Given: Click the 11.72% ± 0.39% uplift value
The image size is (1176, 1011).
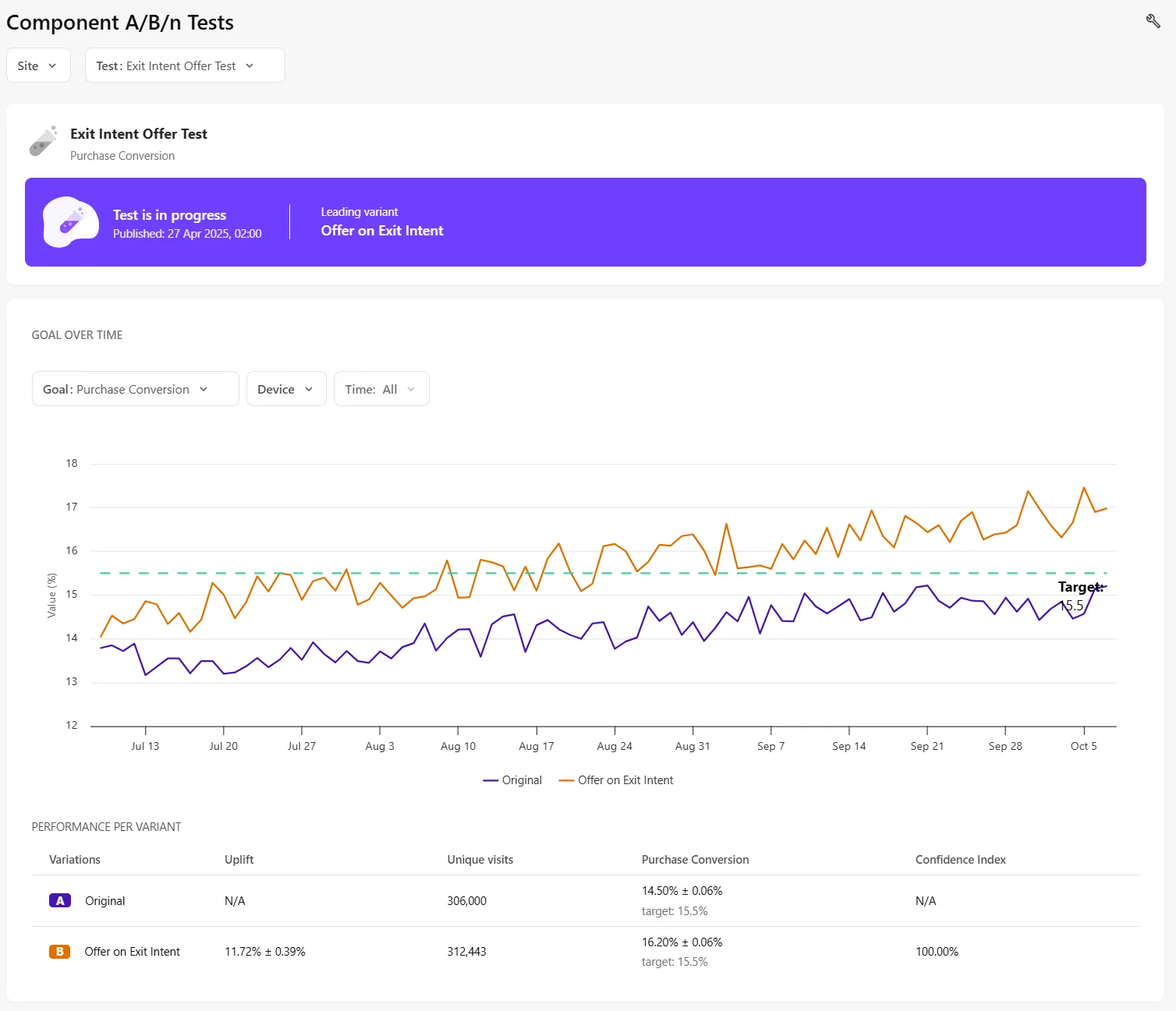Looking at the screenshot, I should (265, 951).
